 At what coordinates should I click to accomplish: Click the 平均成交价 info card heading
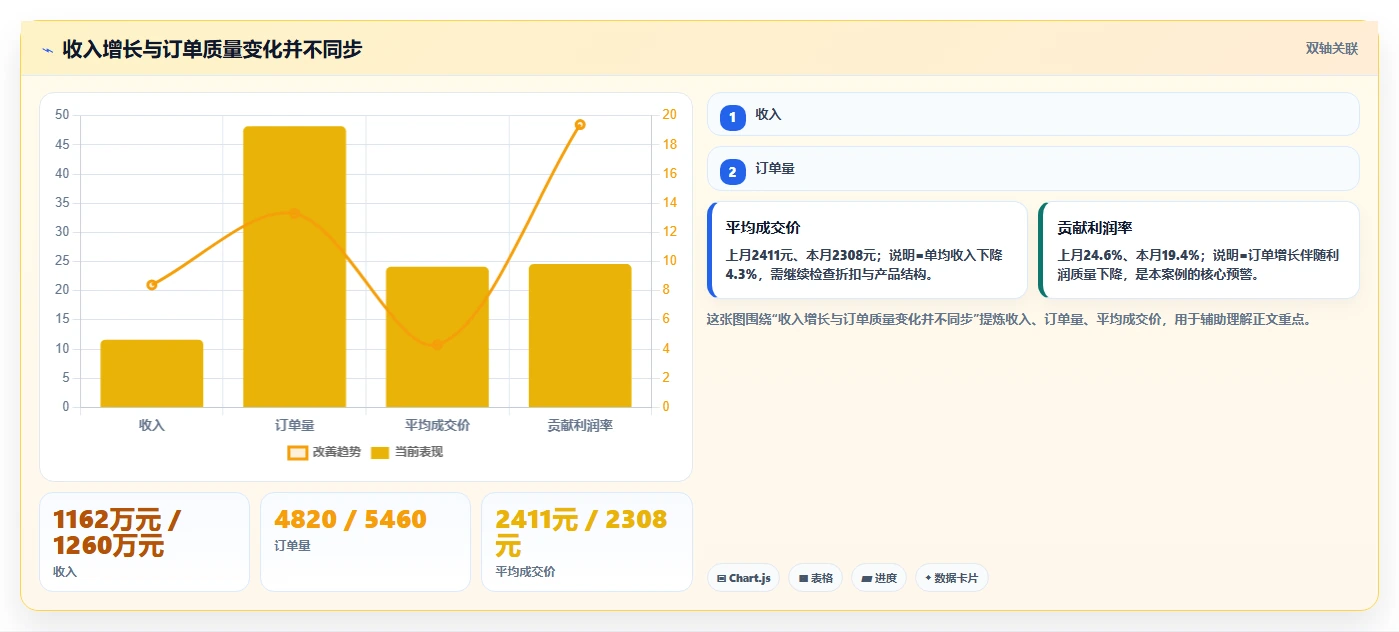click(x=763, y=228)
